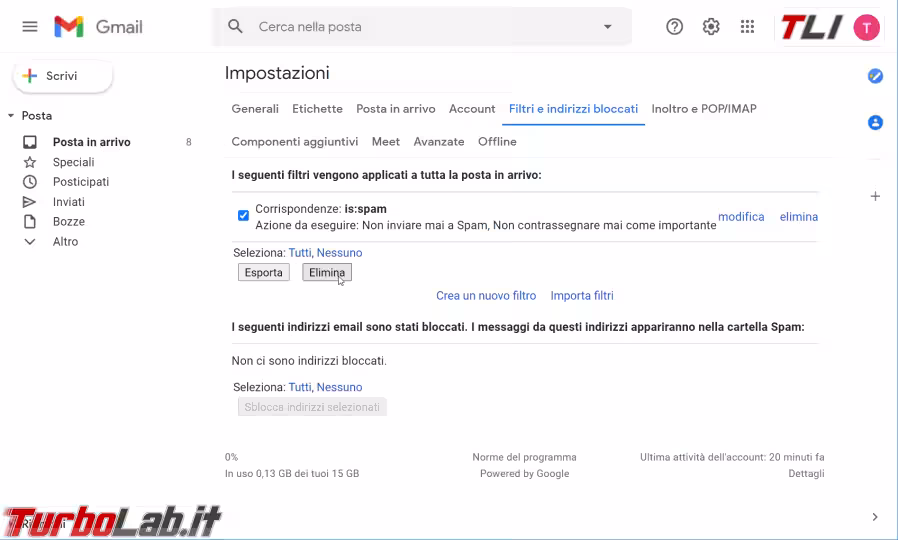Switch to the Inoltro e POP/IMAP tab

click(x=703, y=109)
